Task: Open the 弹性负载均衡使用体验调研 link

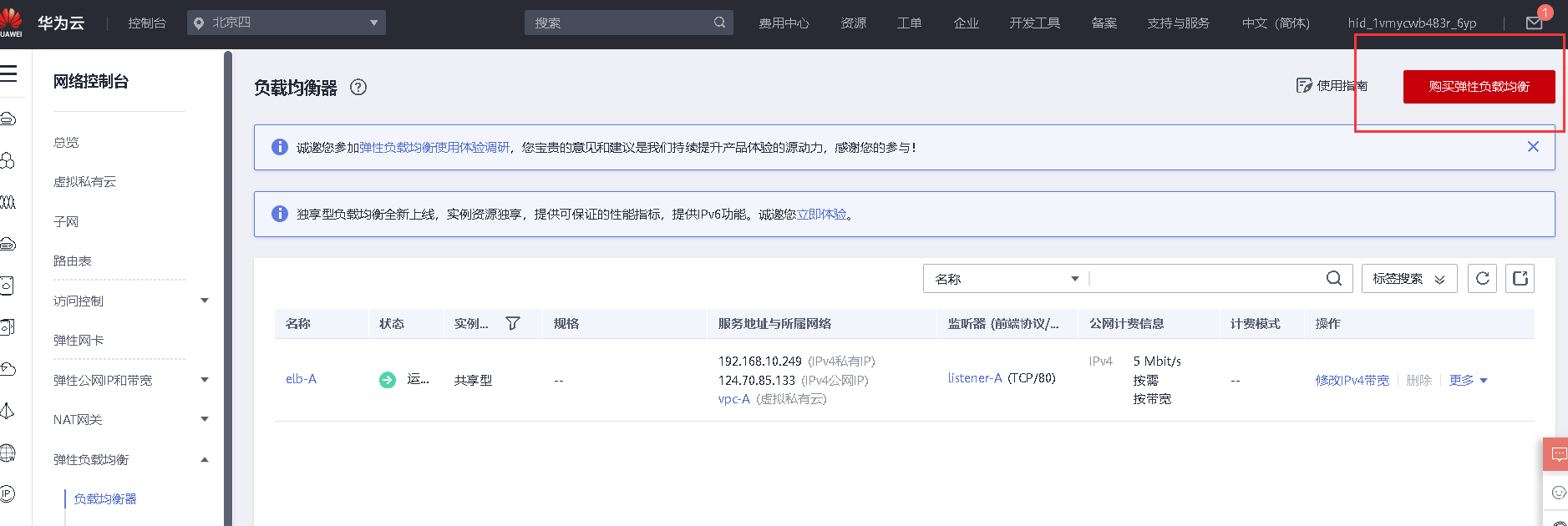Action: (x=434, y=148)
